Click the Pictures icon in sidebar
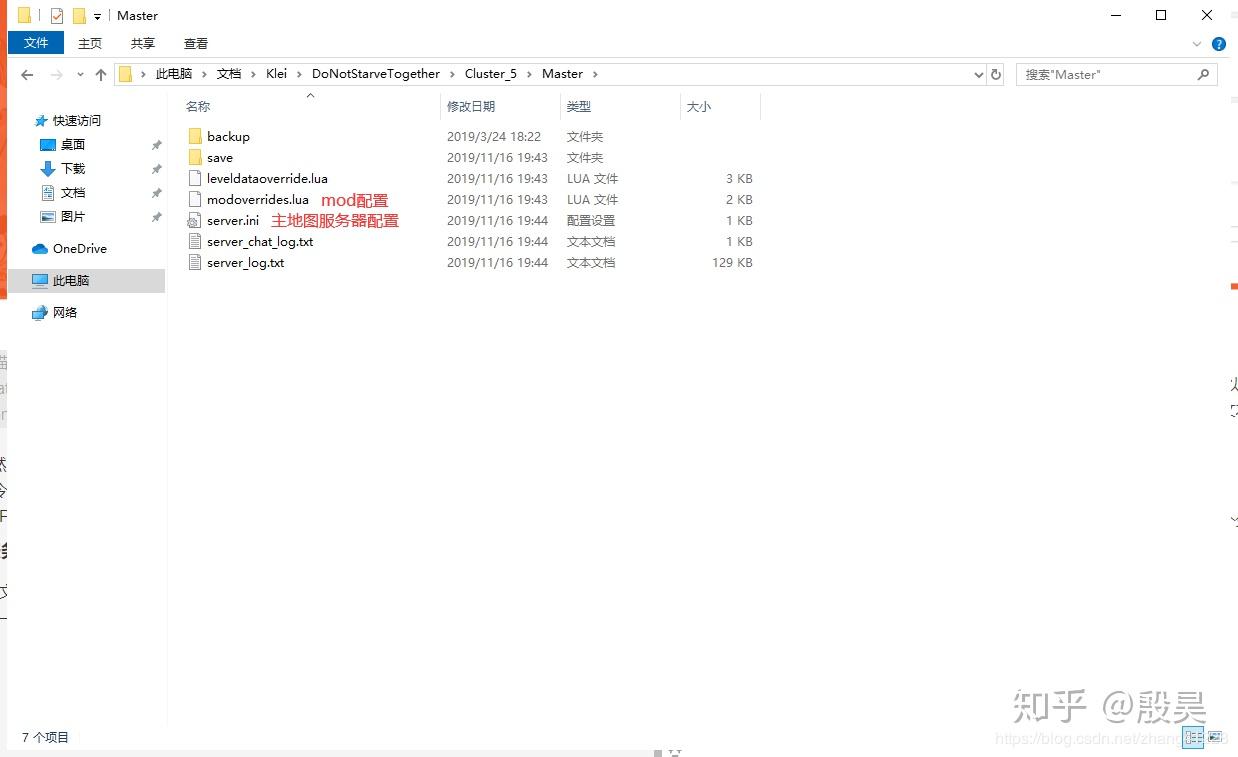This screenshot has height=757, width=1238. 48,216
